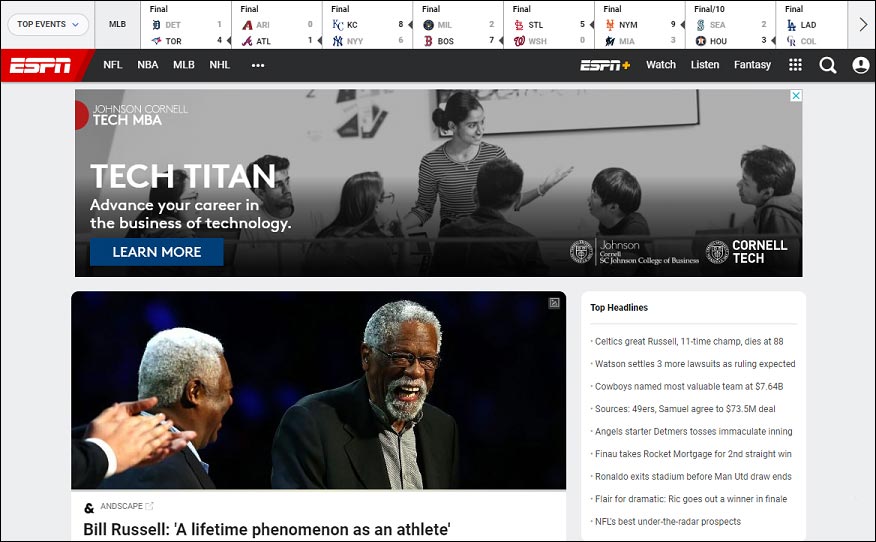
Task: Open the apps grid icon
Action: [795, 65]
